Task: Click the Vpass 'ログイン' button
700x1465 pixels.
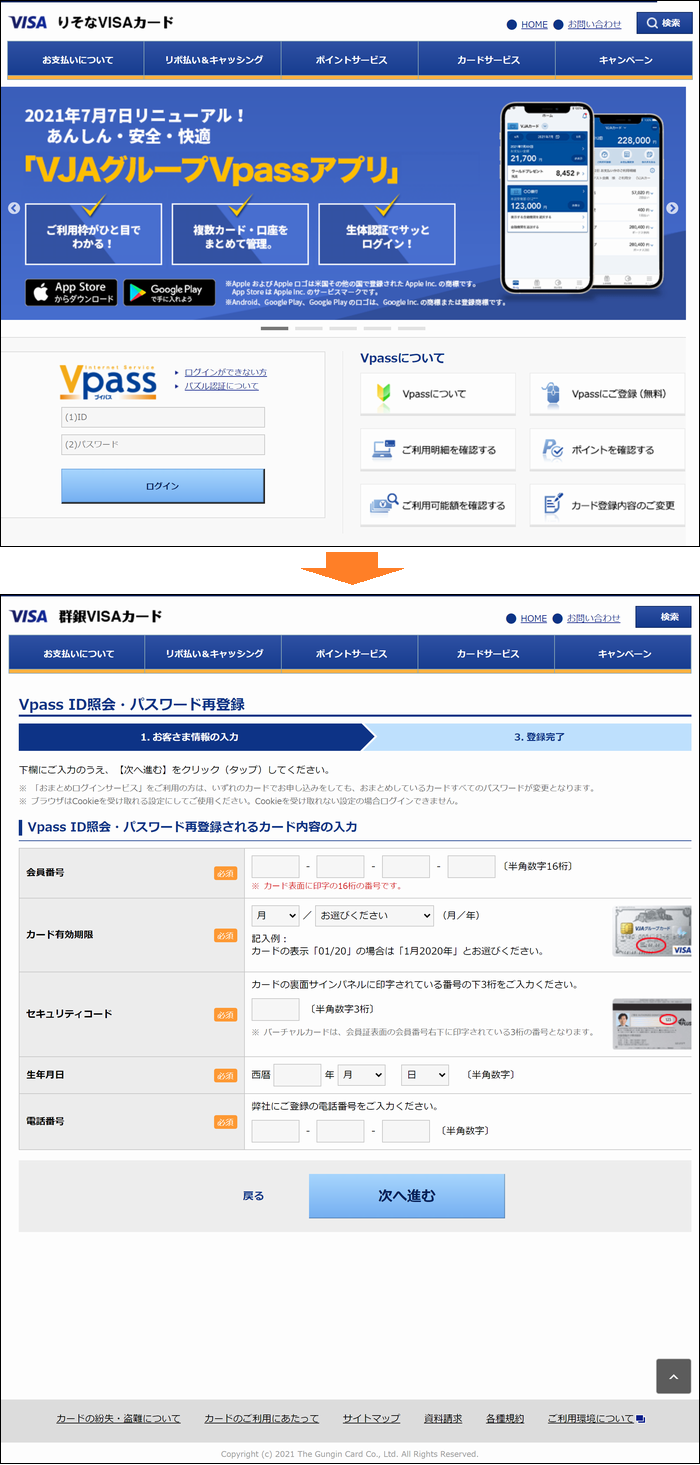Action: click(163, 486)
